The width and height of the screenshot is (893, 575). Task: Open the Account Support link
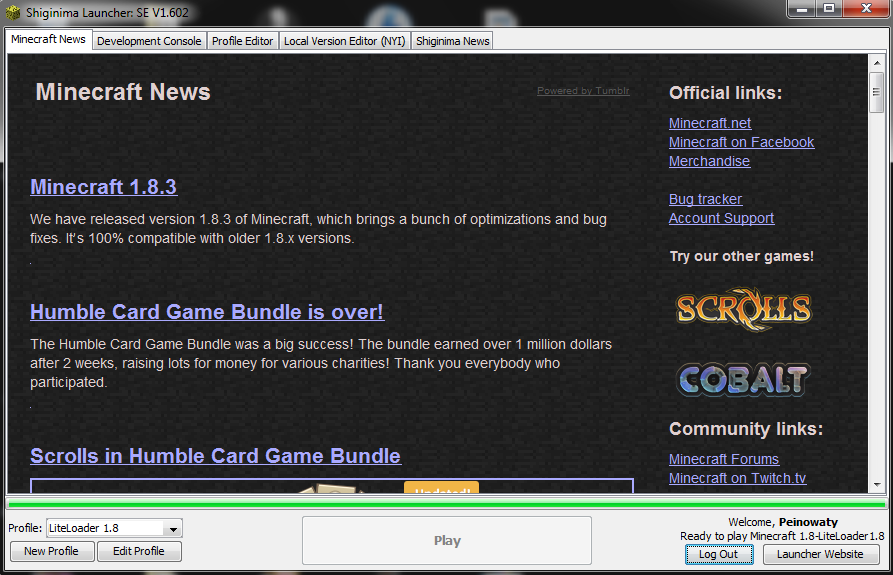click(722, 218)
